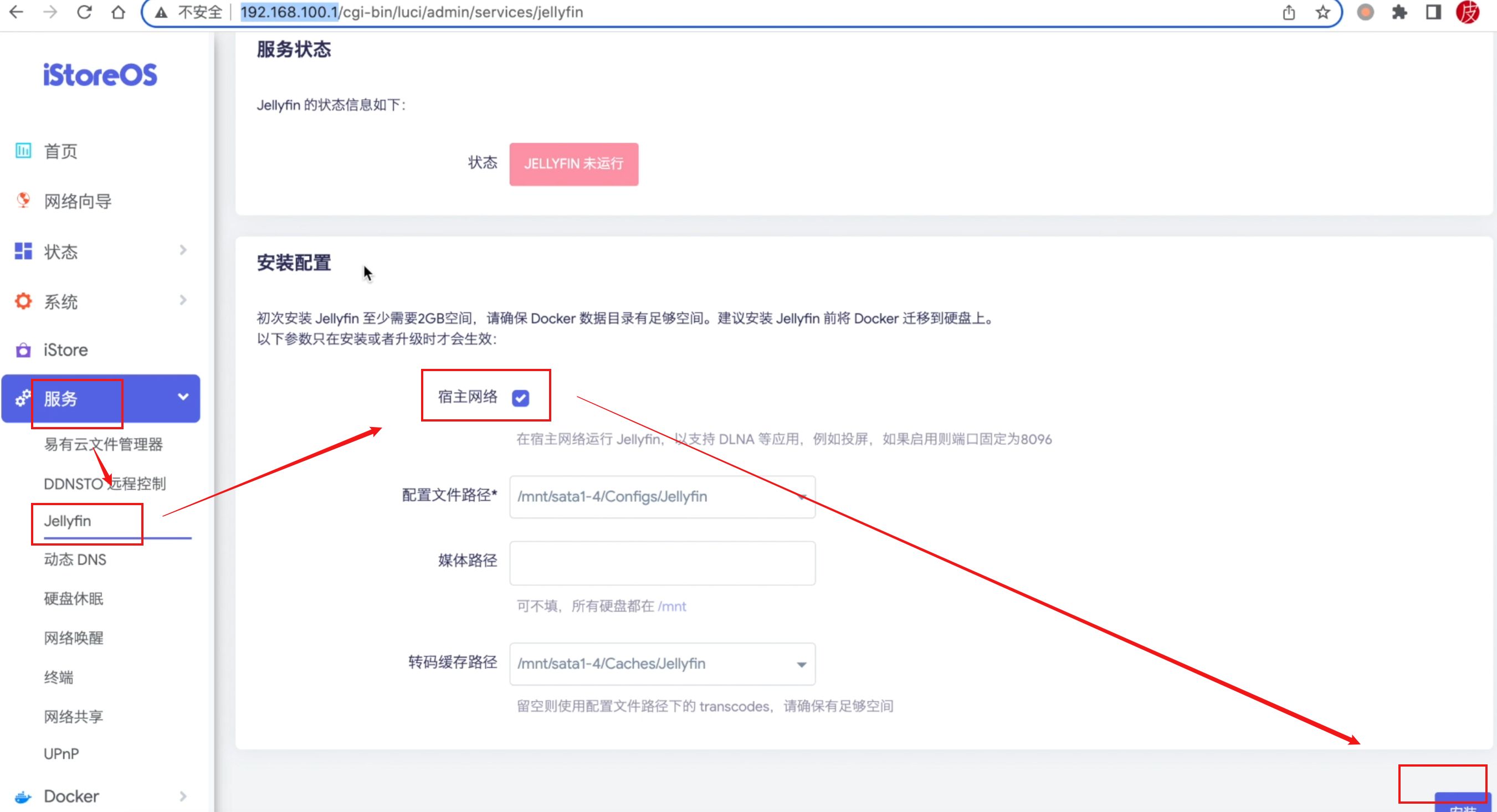Open 硬盘休眠 service page
The height and width of the screenshot is (812, 1497).
click(74, 599)
